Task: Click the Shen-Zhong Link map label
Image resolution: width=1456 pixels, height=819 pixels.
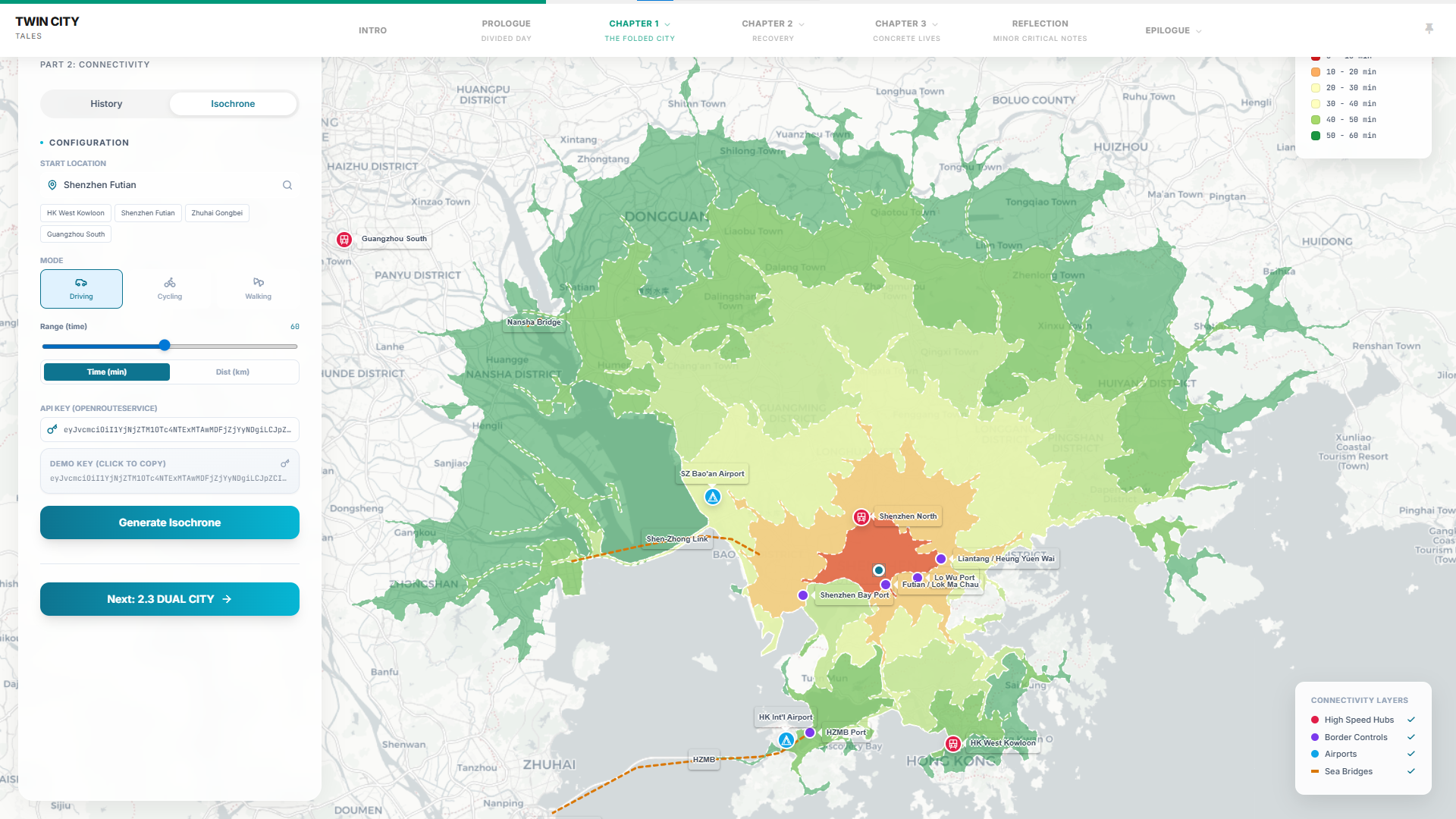Action: pyautogui.click(x=677, y=539)
